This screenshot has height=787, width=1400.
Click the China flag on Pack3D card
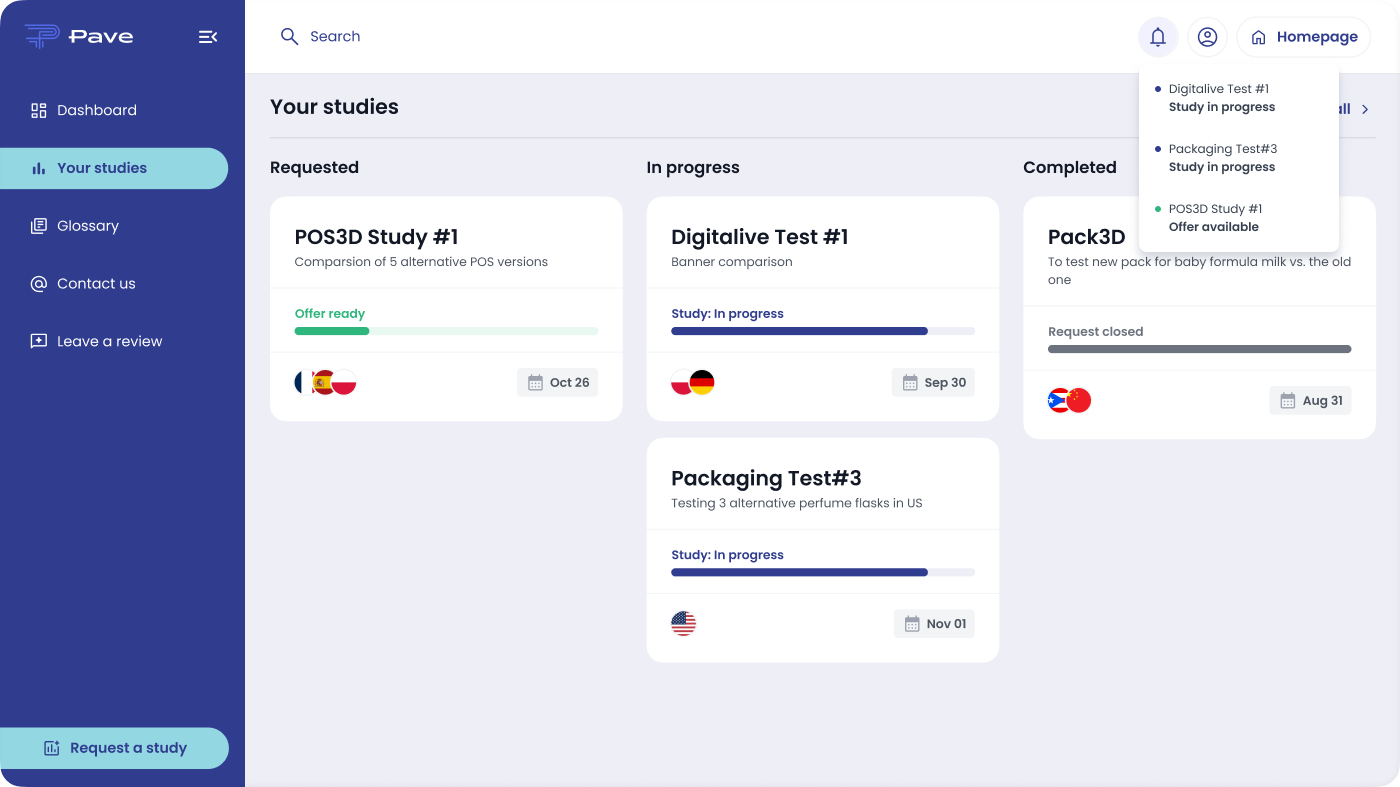[x=1078, y=400]
